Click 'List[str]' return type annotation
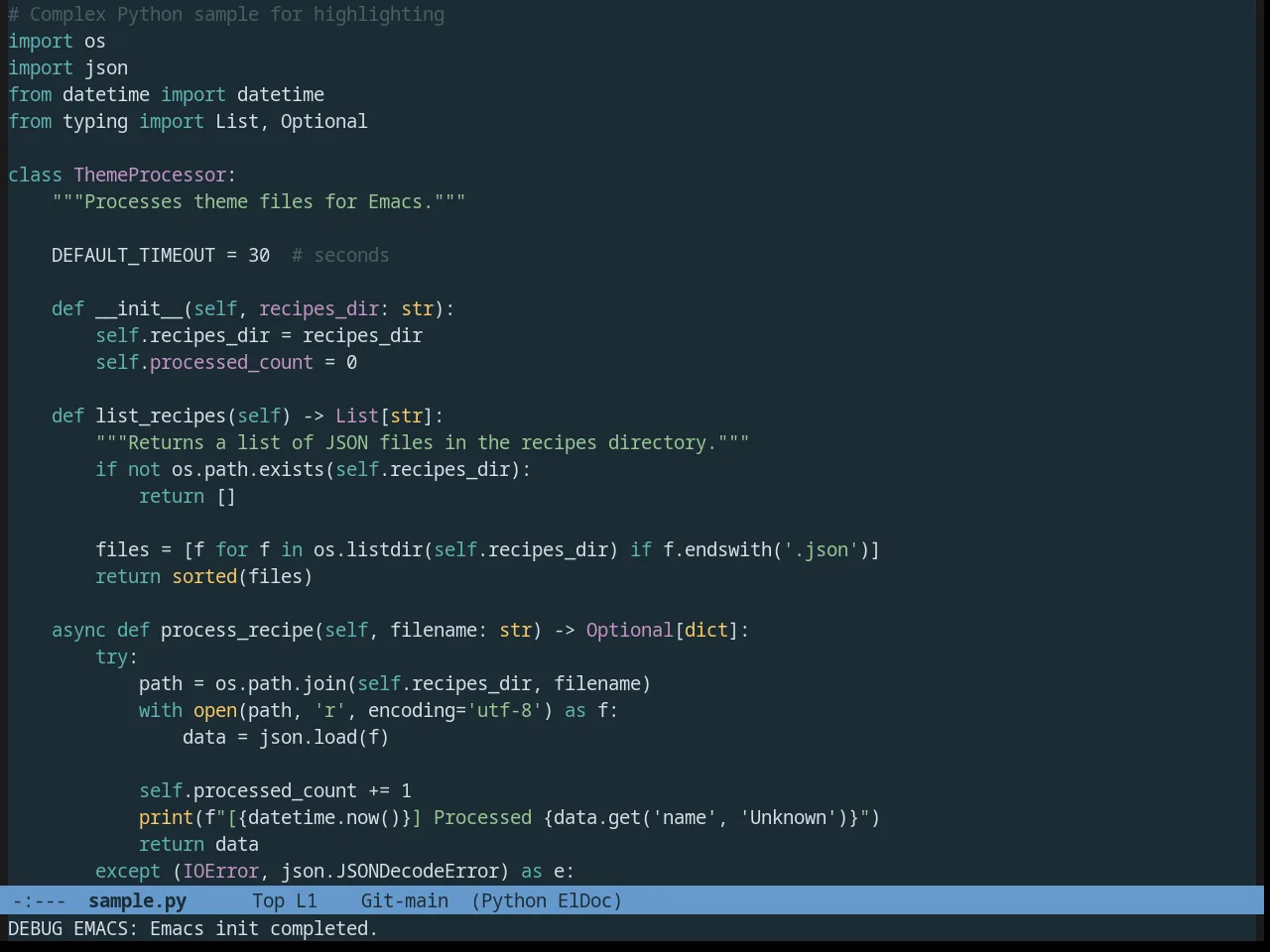1270x952 pixels. [384, 416]
